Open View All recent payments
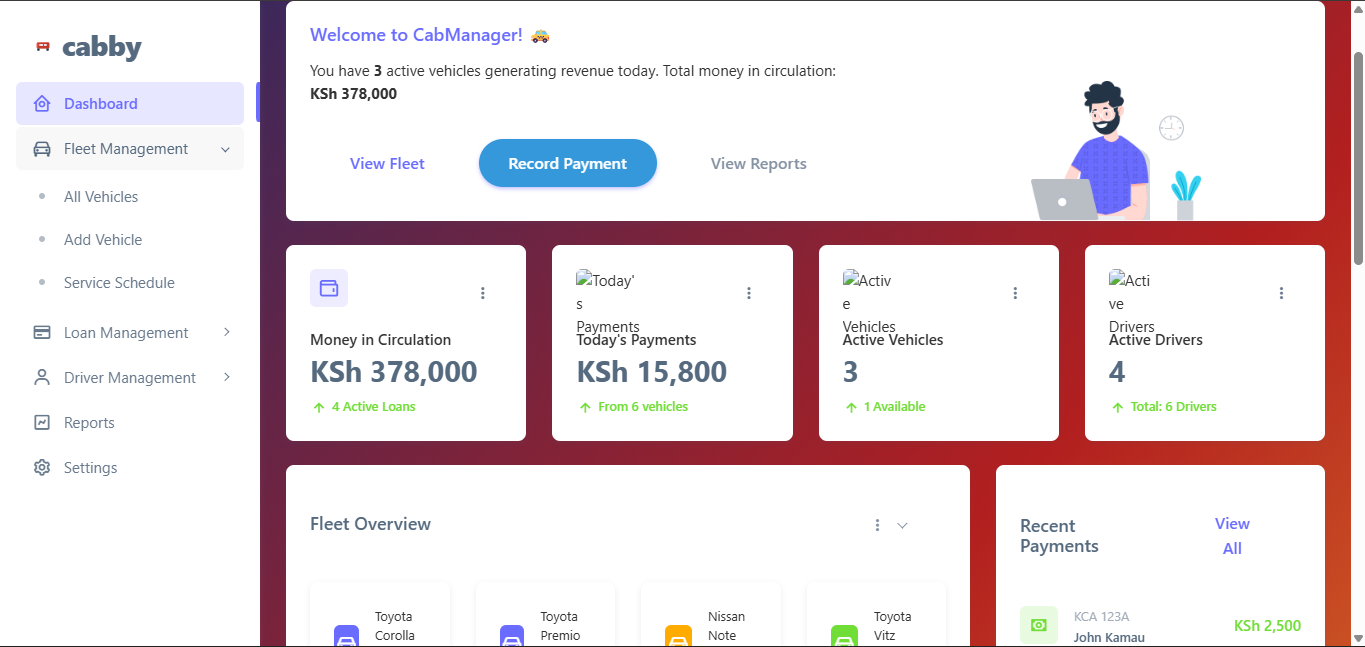Screen dimensions: 1365x647 [1232, 535]
